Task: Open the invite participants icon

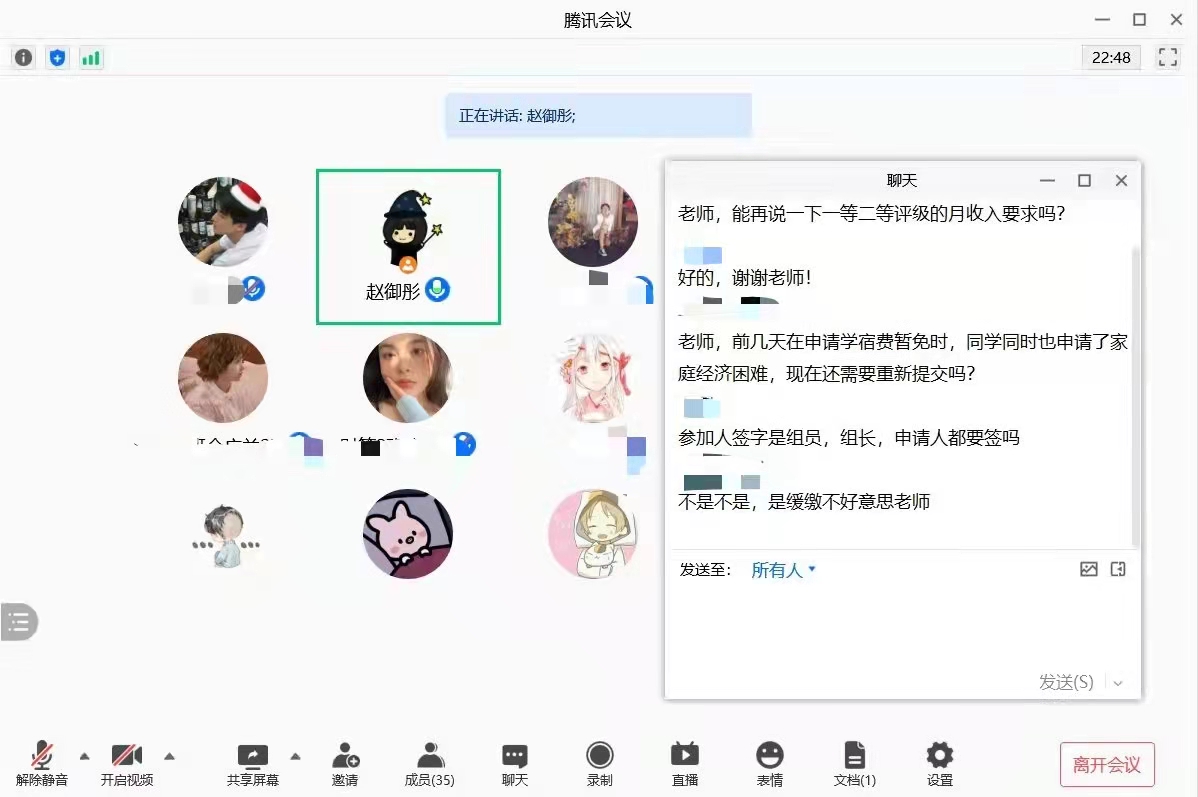Action: click(345, 763)
